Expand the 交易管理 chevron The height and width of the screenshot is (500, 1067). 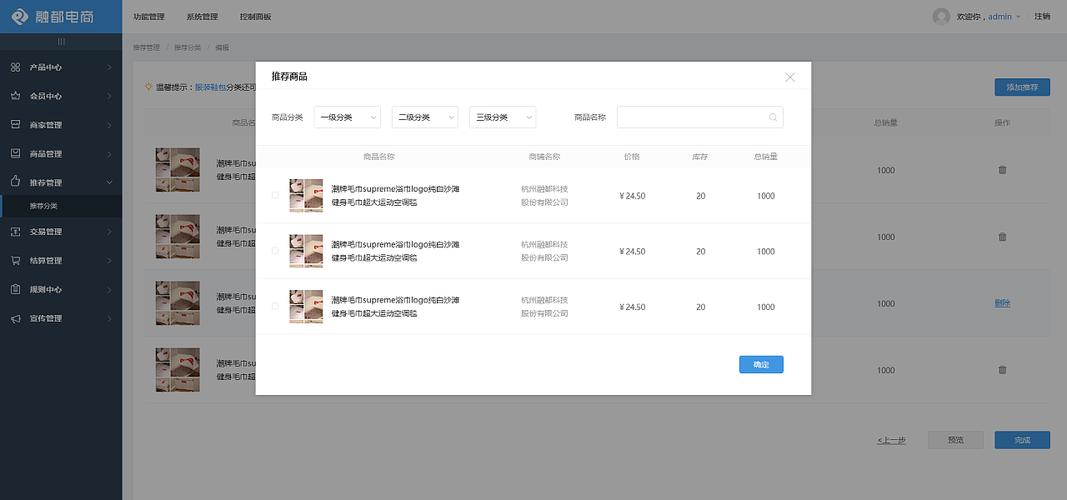tap(109, 231)
